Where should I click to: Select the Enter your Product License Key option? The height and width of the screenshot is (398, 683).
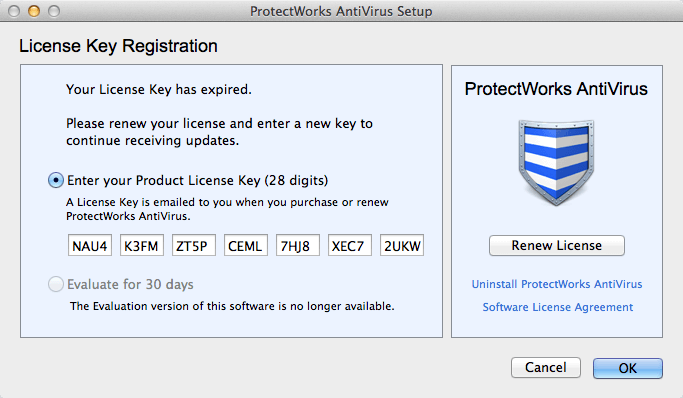(x=56, y=180)
